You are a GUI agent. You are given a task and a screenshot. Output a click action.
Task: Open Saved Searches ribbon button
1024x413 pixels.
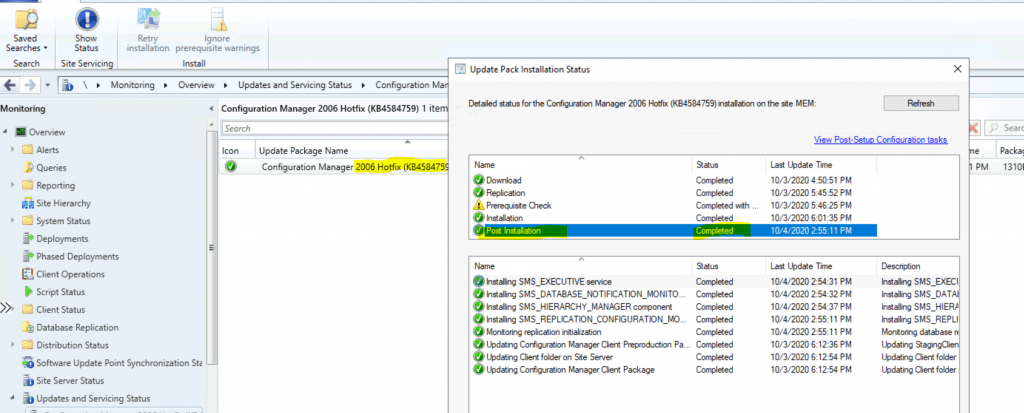[27, 31]
